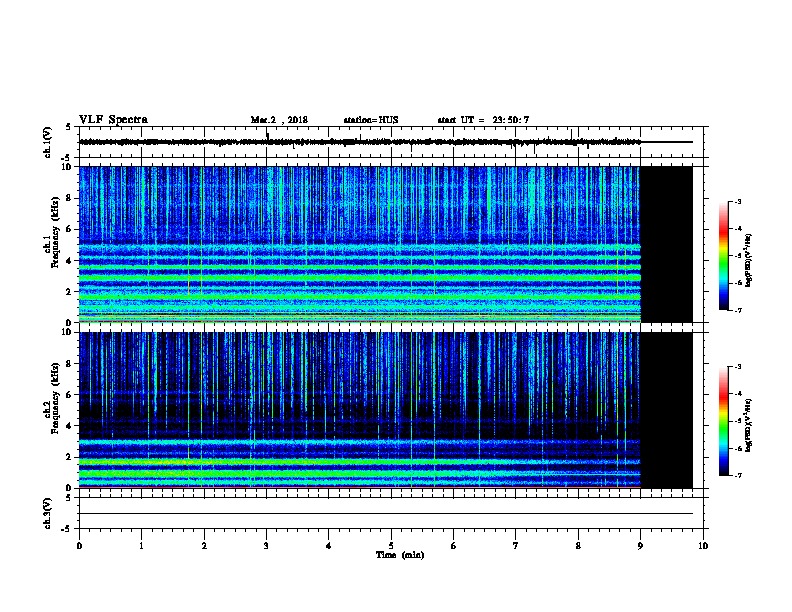The width and height of the screenshot is (792, 612).
Task: Click the "2" kHz tick of ch.2 spectrogram
Action: click(x=70, y=457)
